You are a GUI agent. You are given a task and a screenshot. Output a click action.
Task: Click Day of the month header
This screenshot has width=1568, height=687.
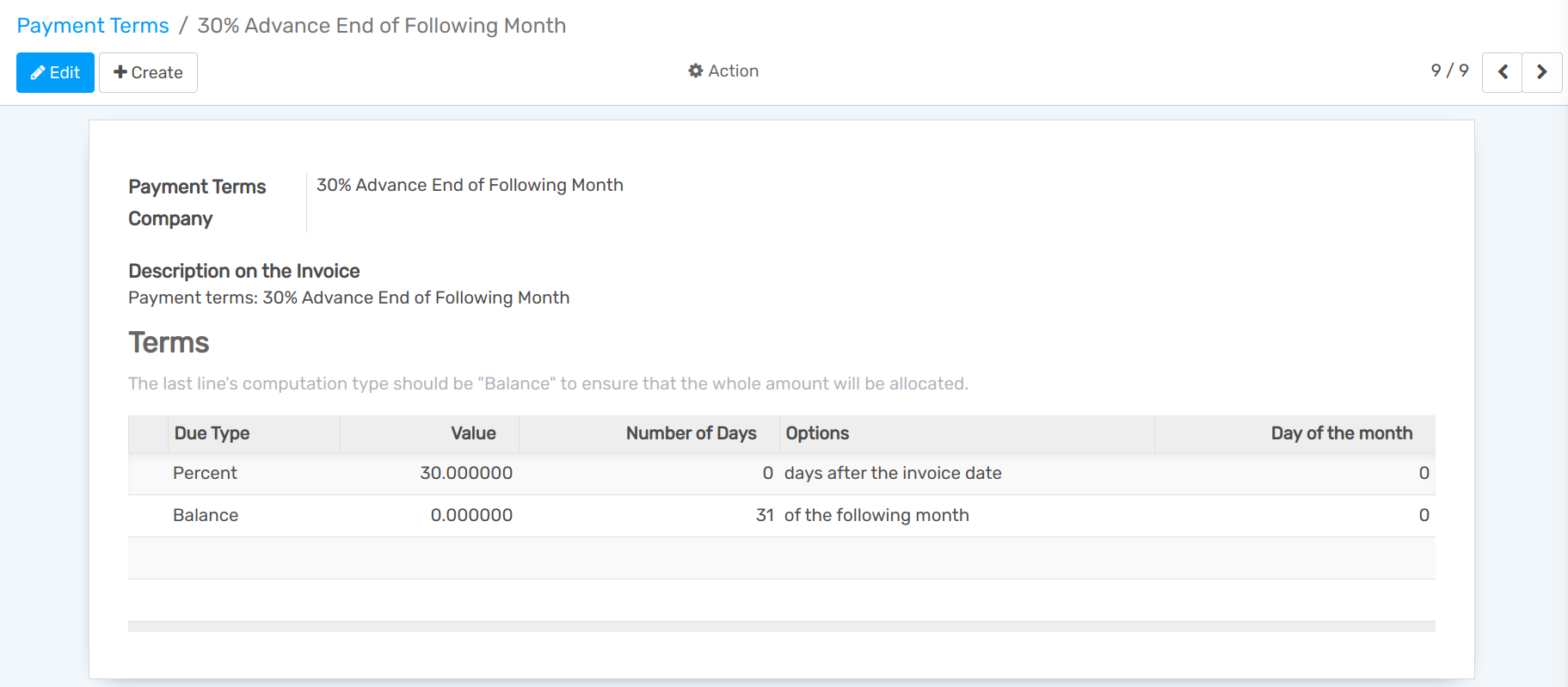pyautogui.click(x=1341, y=433)
